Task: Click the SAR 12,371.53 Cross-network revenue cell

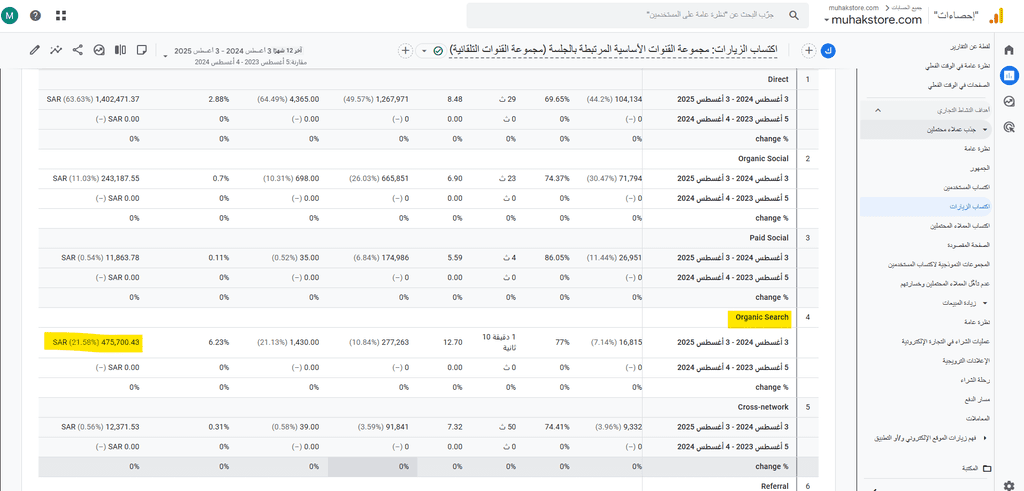Action: click(x=101, y=426)
